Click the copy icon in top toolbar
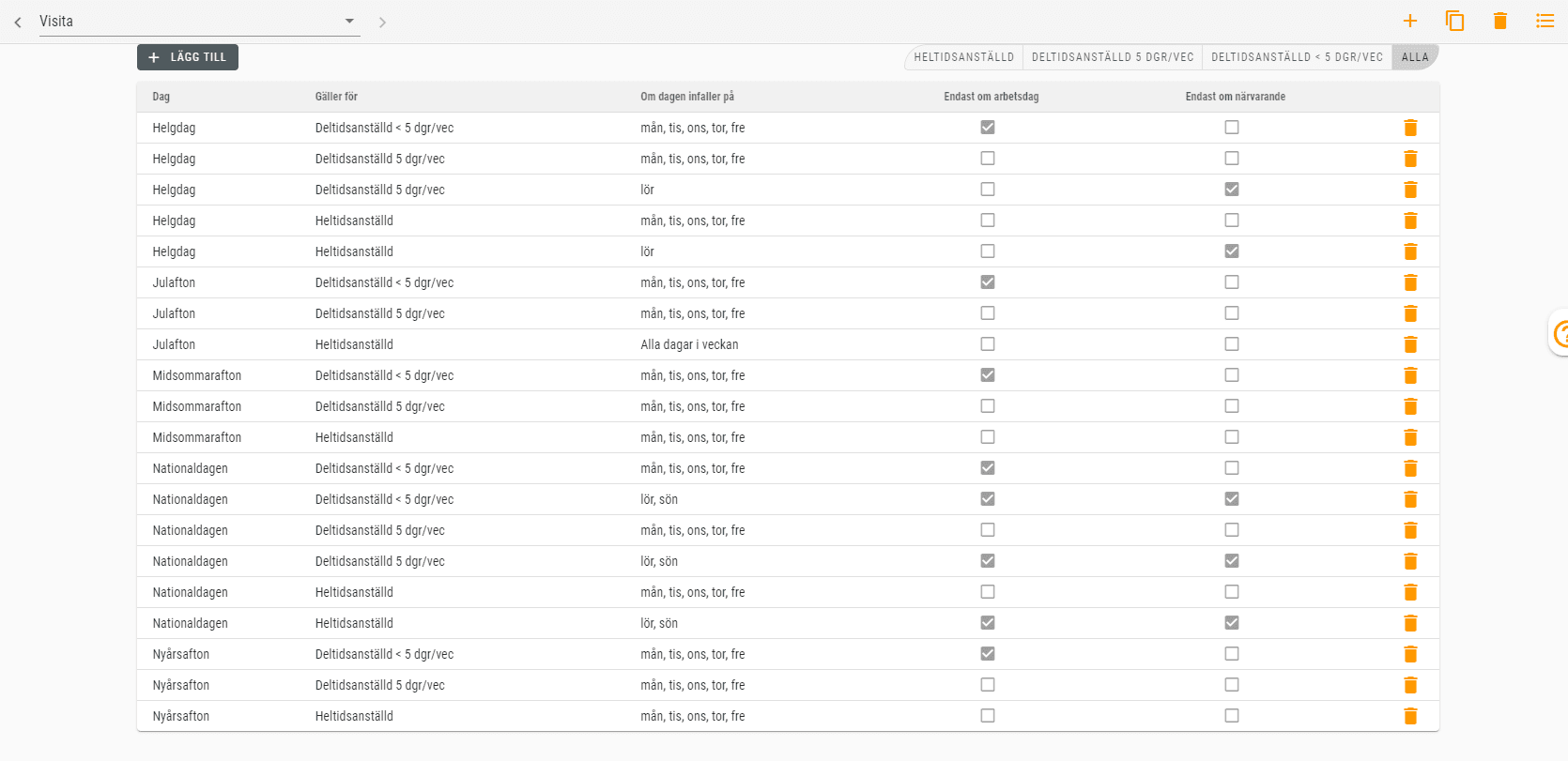Viewport: 1568px width, 761px height. tap(1454, 21)
